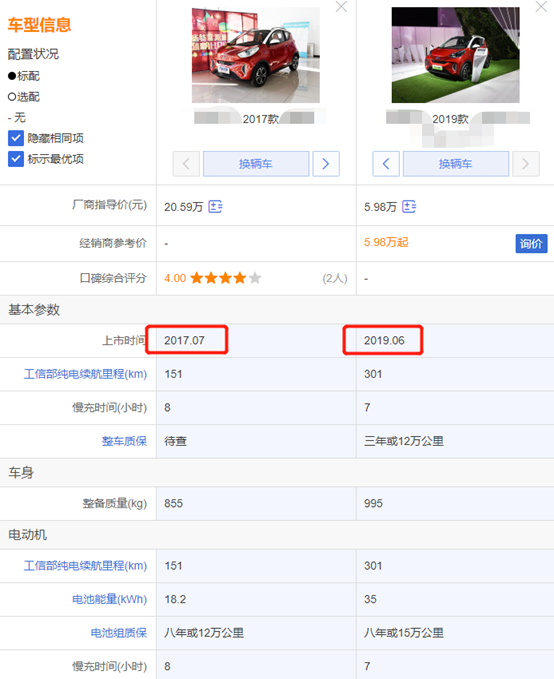Image resolution: width=554 pixels, height=679 pixels.
Task: Click the 995 curb weight value
Action: (373, 503)
